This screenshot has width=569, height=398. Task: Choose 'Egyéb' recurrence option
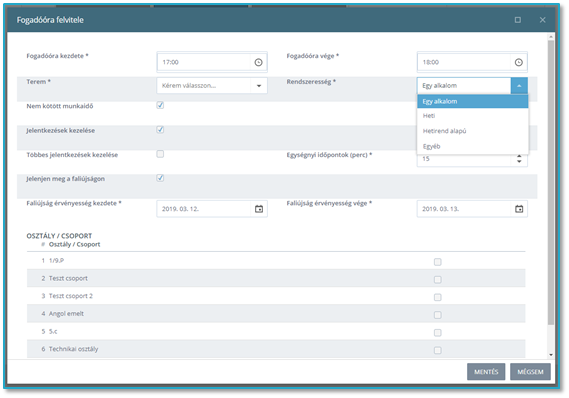pos(472,146)
